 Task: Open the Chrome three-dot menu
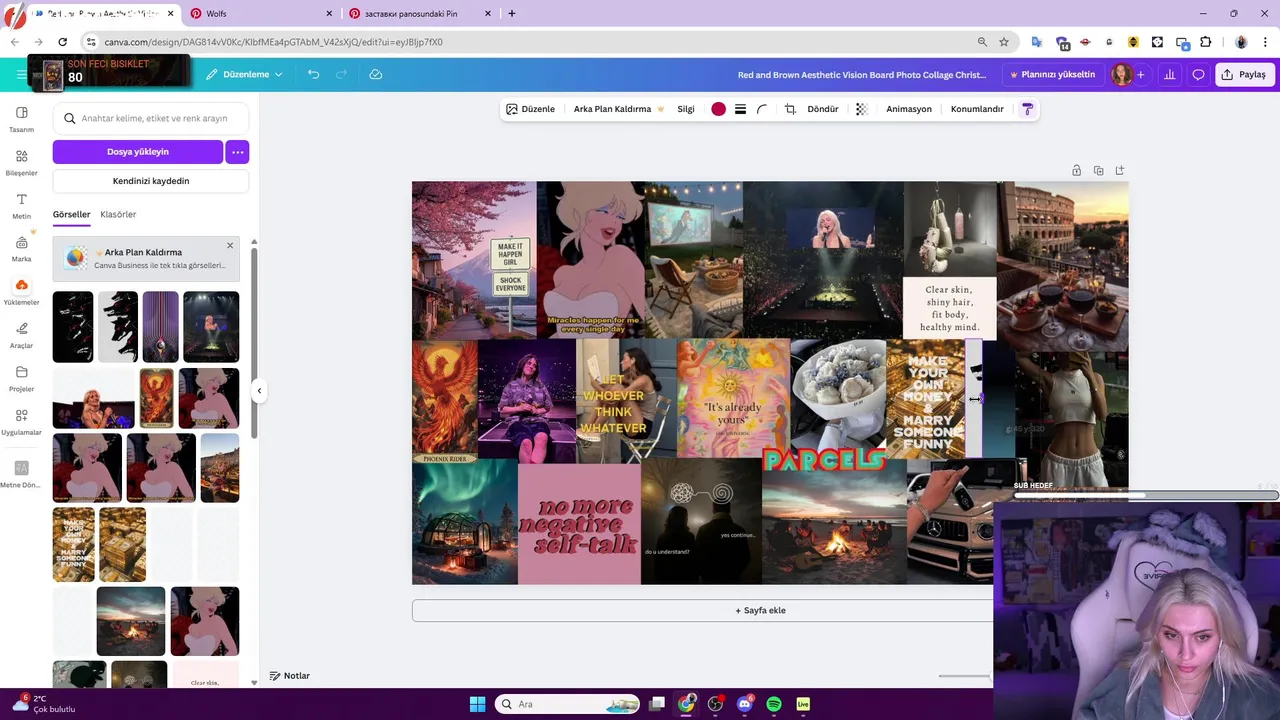click(1265, 42)
